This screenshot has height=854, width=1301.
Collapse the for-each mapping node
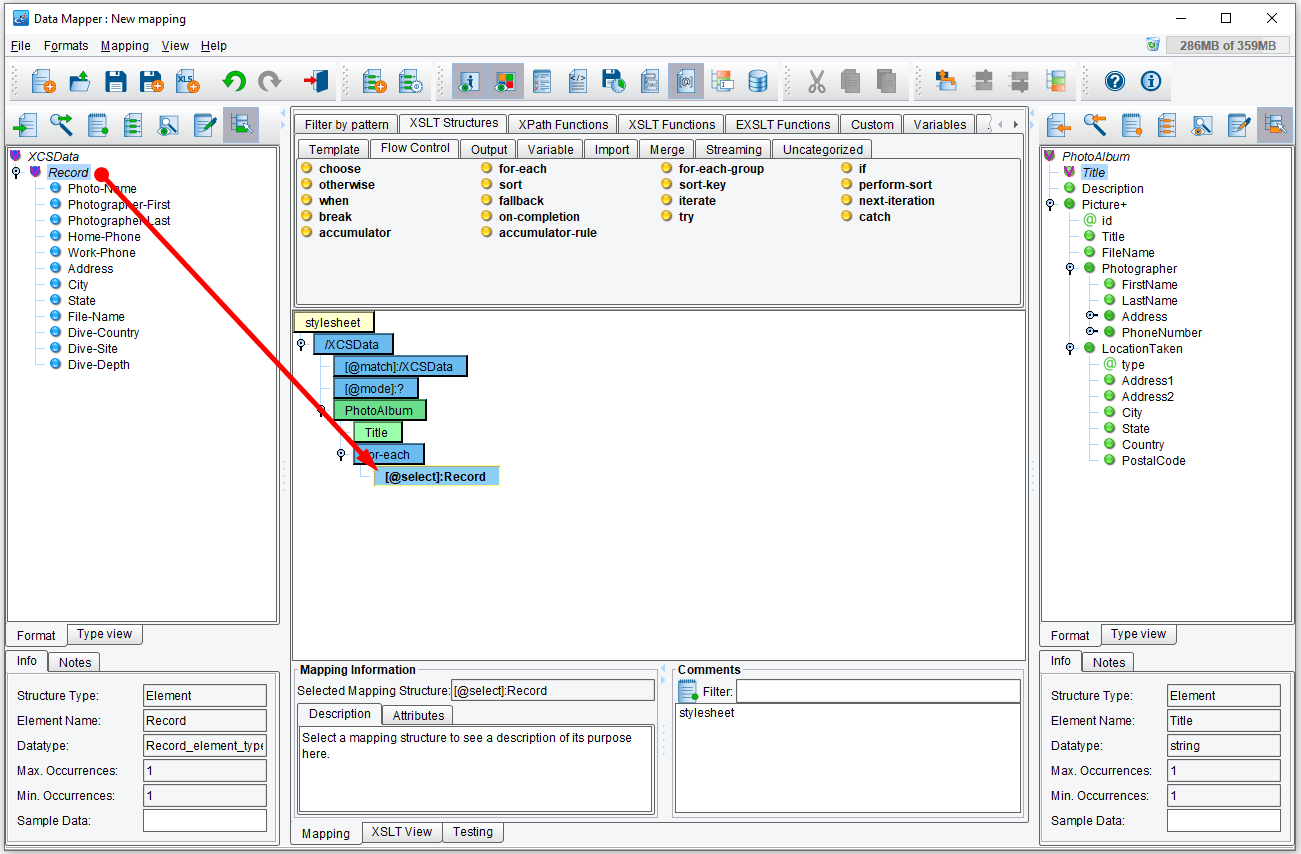(340, 455)
